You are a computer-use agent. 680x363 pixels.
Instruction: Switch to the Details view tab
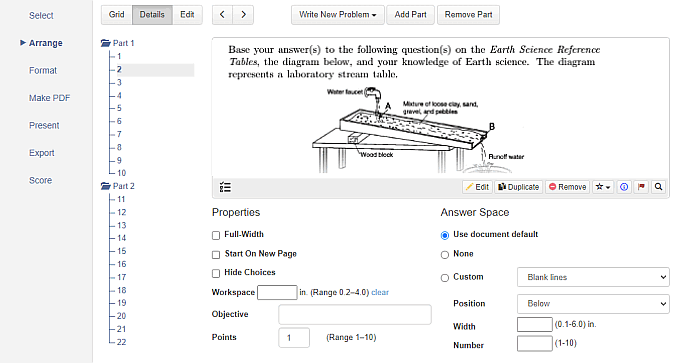tap(152, 15)
